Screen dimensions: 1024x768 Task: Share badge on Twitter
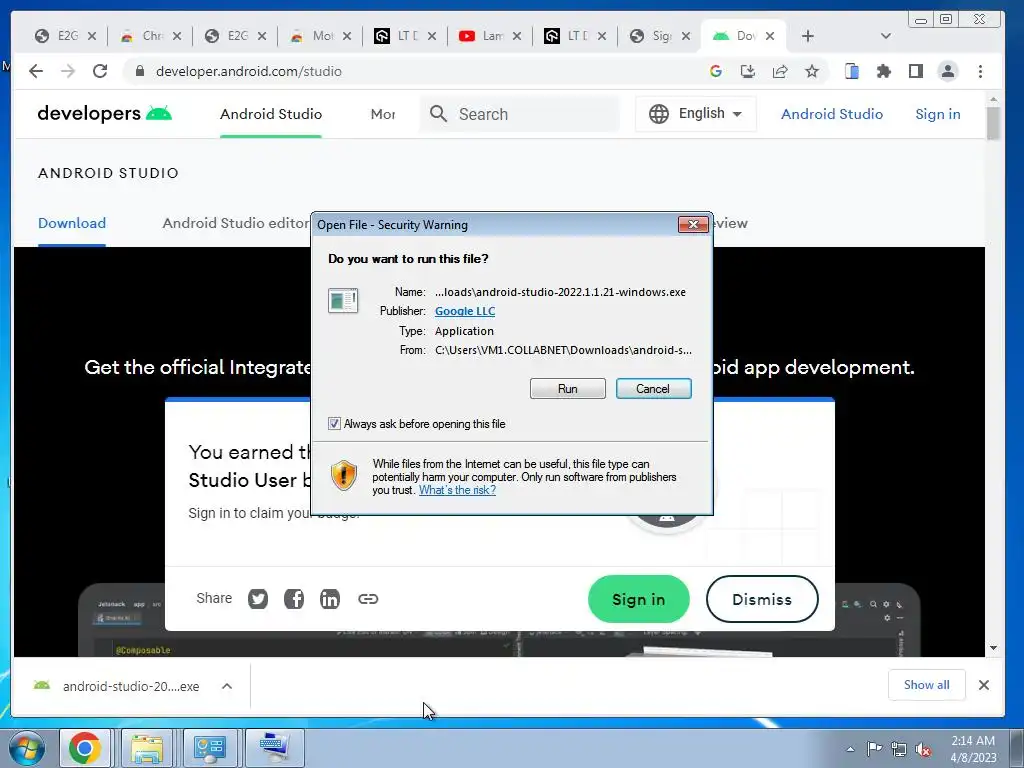click(x=258, y=599)
